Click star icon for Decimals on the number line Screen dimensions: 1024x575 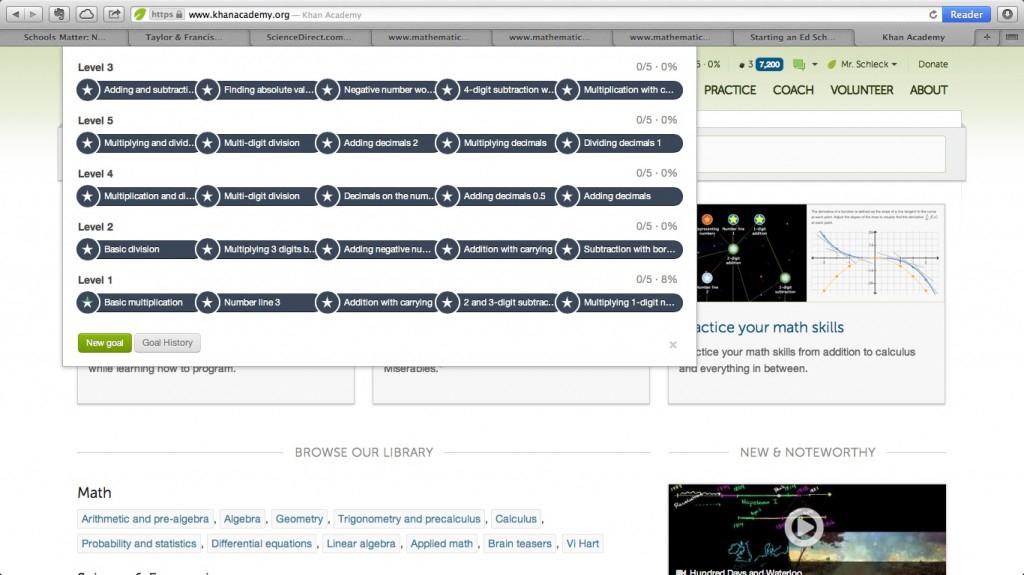pos(327,196)
